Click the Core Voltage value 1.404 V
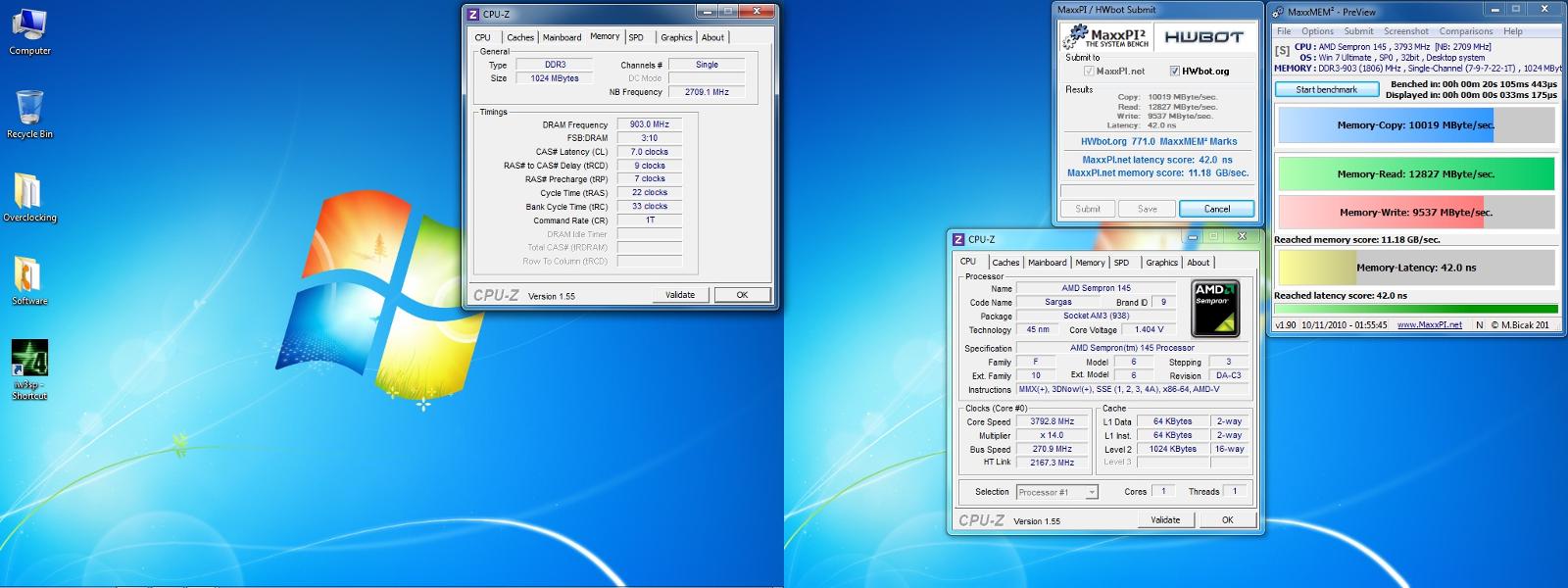Screen dimensions: 1568x588 coord(1149,329)
